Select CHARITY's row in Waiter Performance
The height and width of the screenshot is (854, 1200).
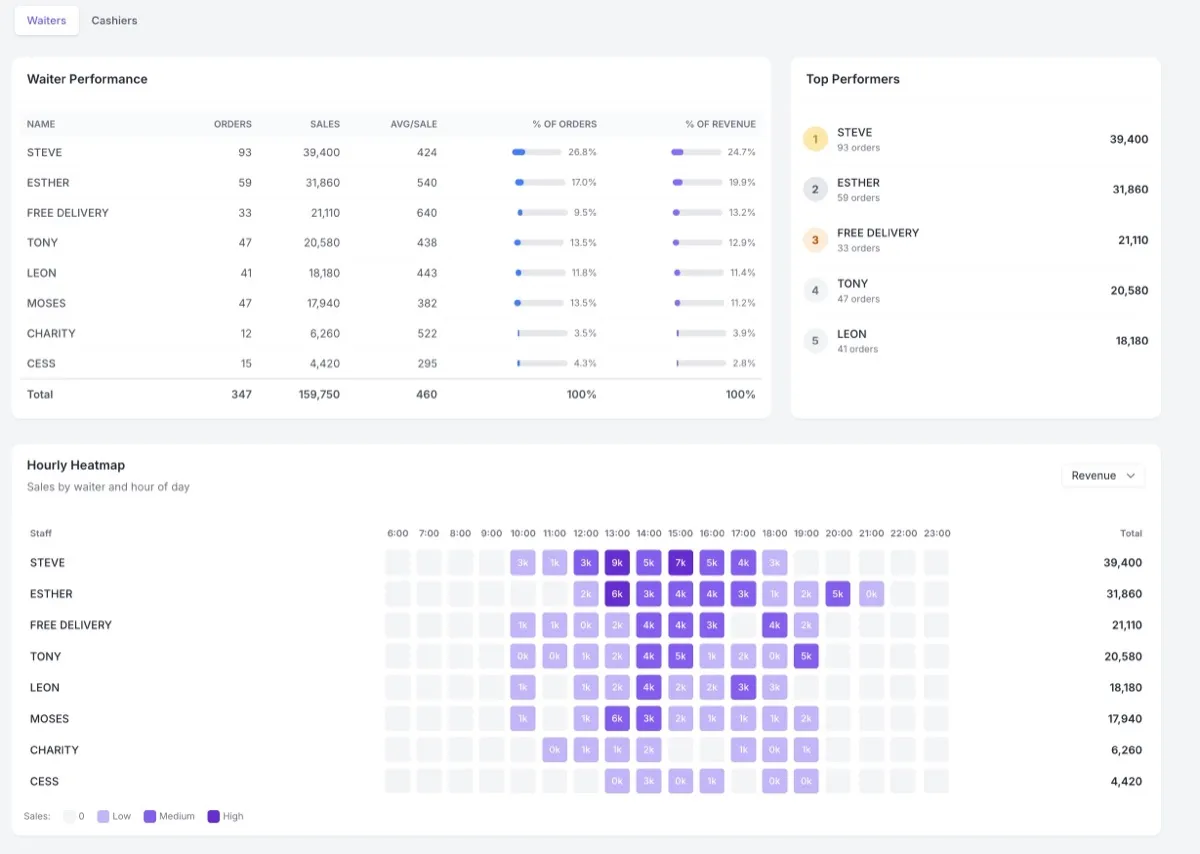(x=300, y=333)
